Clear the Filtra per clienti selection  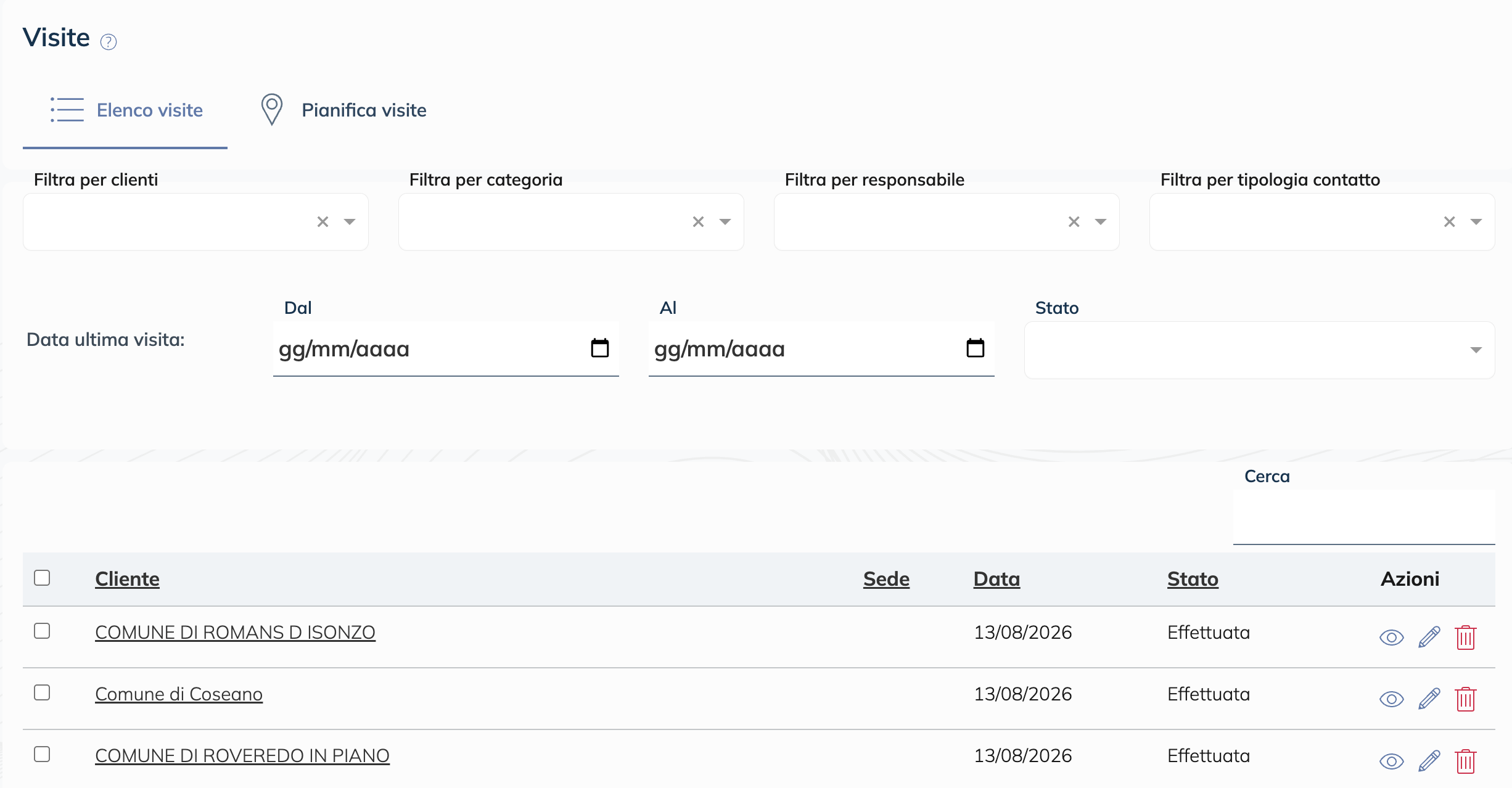pyautogui.click(x=323, y=222)
